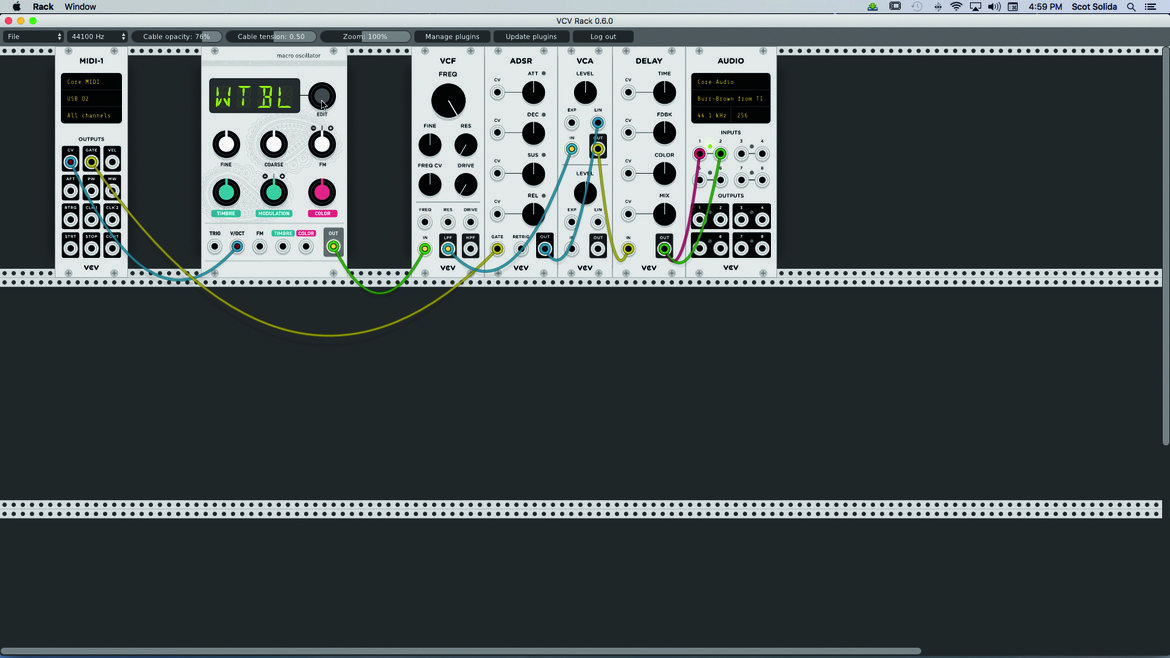Open the 44.1 kHz audio rate selector
This screenshot has height=658, width=1170.
point(712,116)
